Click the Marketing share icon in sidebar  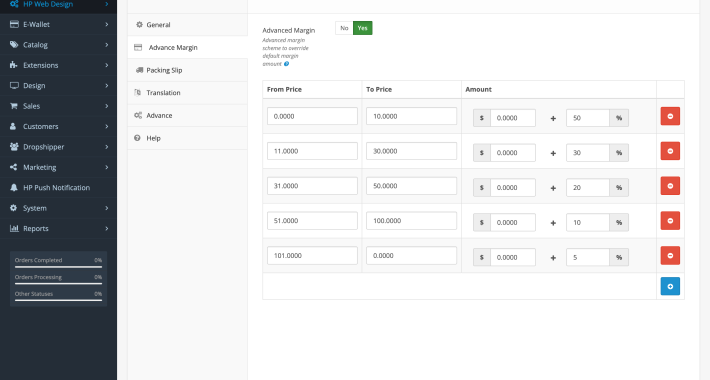(14, 167)
